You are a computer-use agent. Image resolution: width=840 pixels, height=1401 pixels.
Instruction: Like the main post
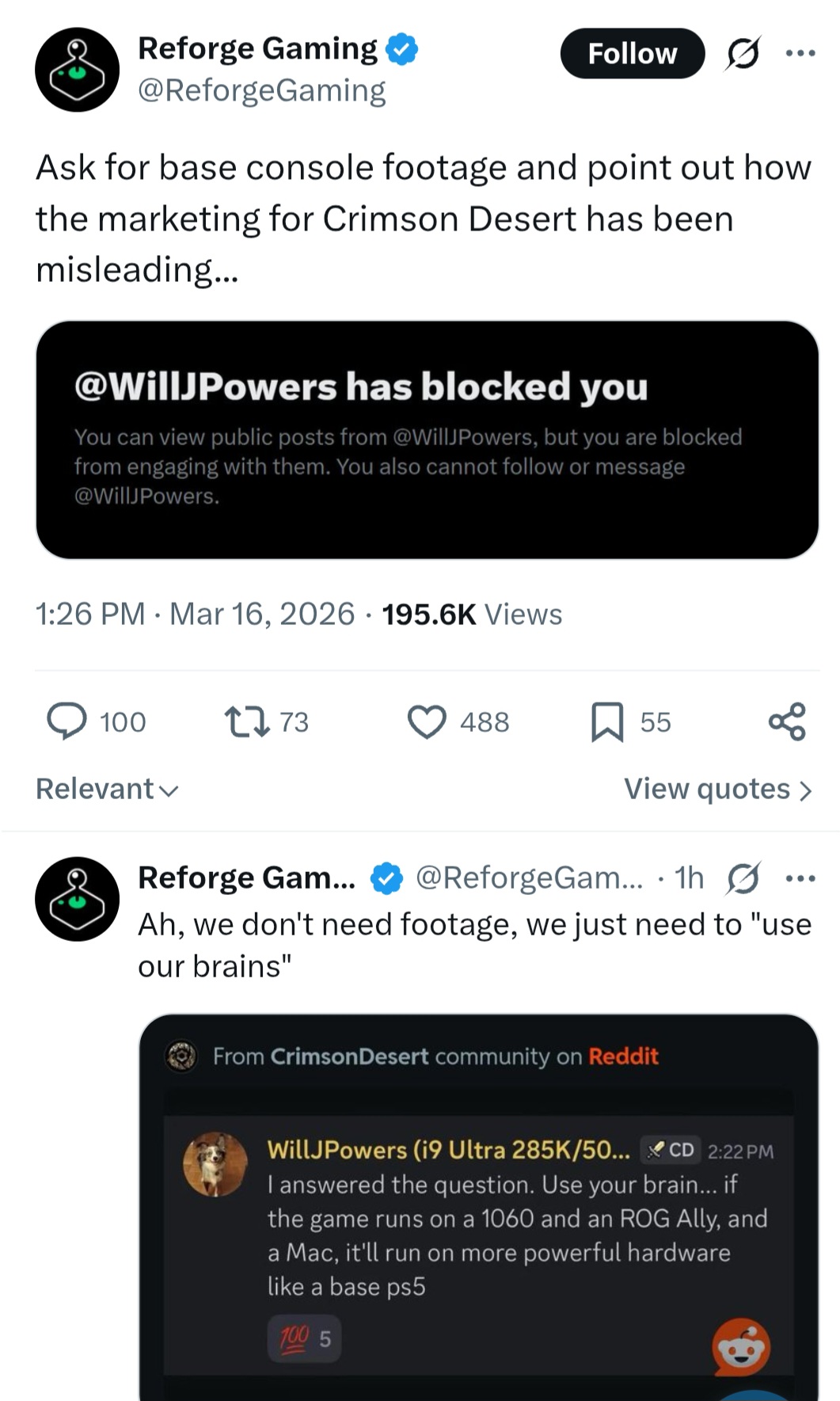[x=427, y=721]
